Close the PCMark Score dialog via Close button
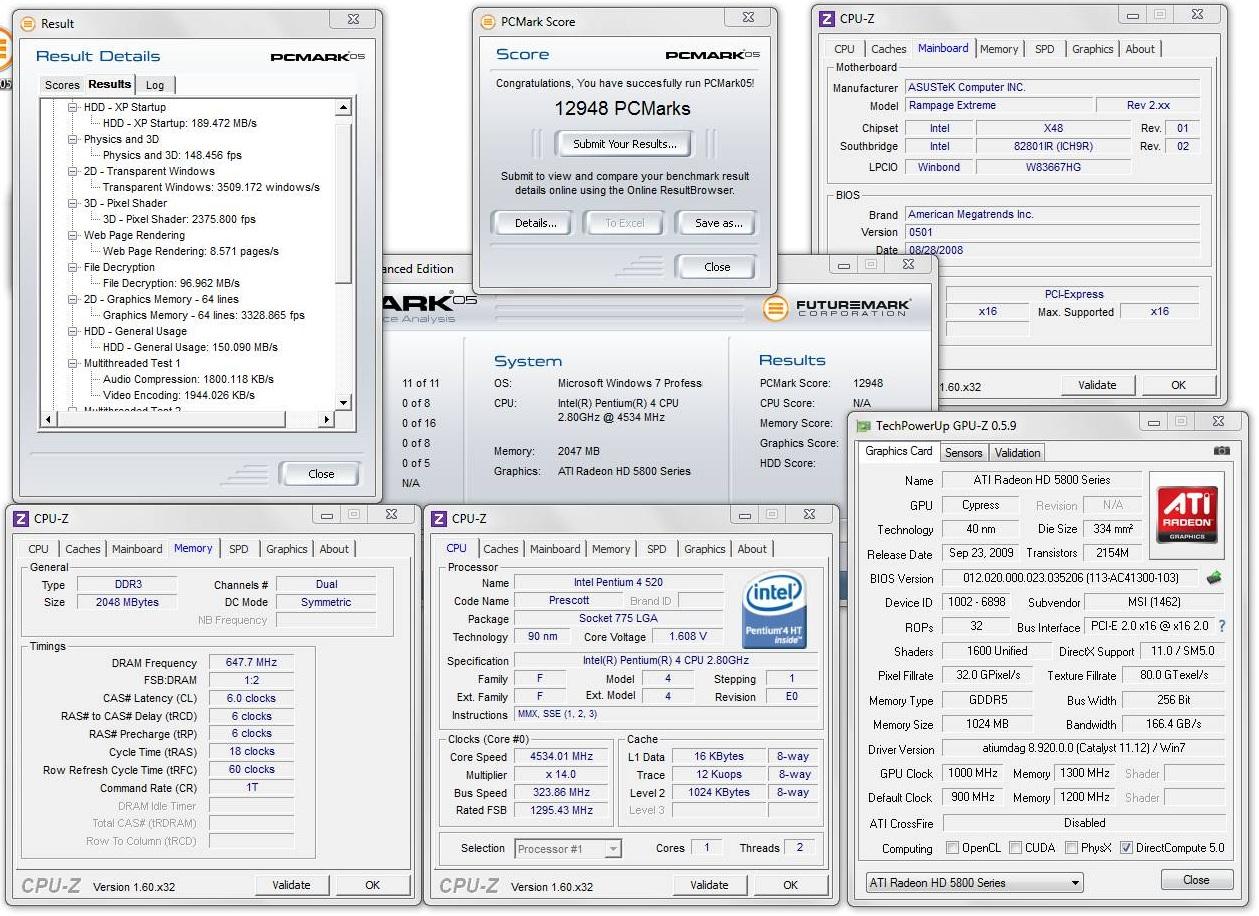1259x916 pixels. (717, 267)
